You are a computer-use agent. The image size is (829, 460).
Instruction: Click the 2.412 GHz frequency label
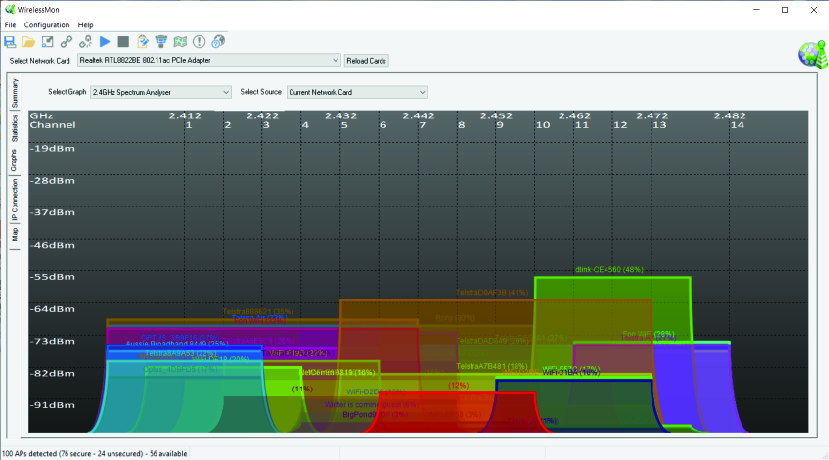pos(185,115)
